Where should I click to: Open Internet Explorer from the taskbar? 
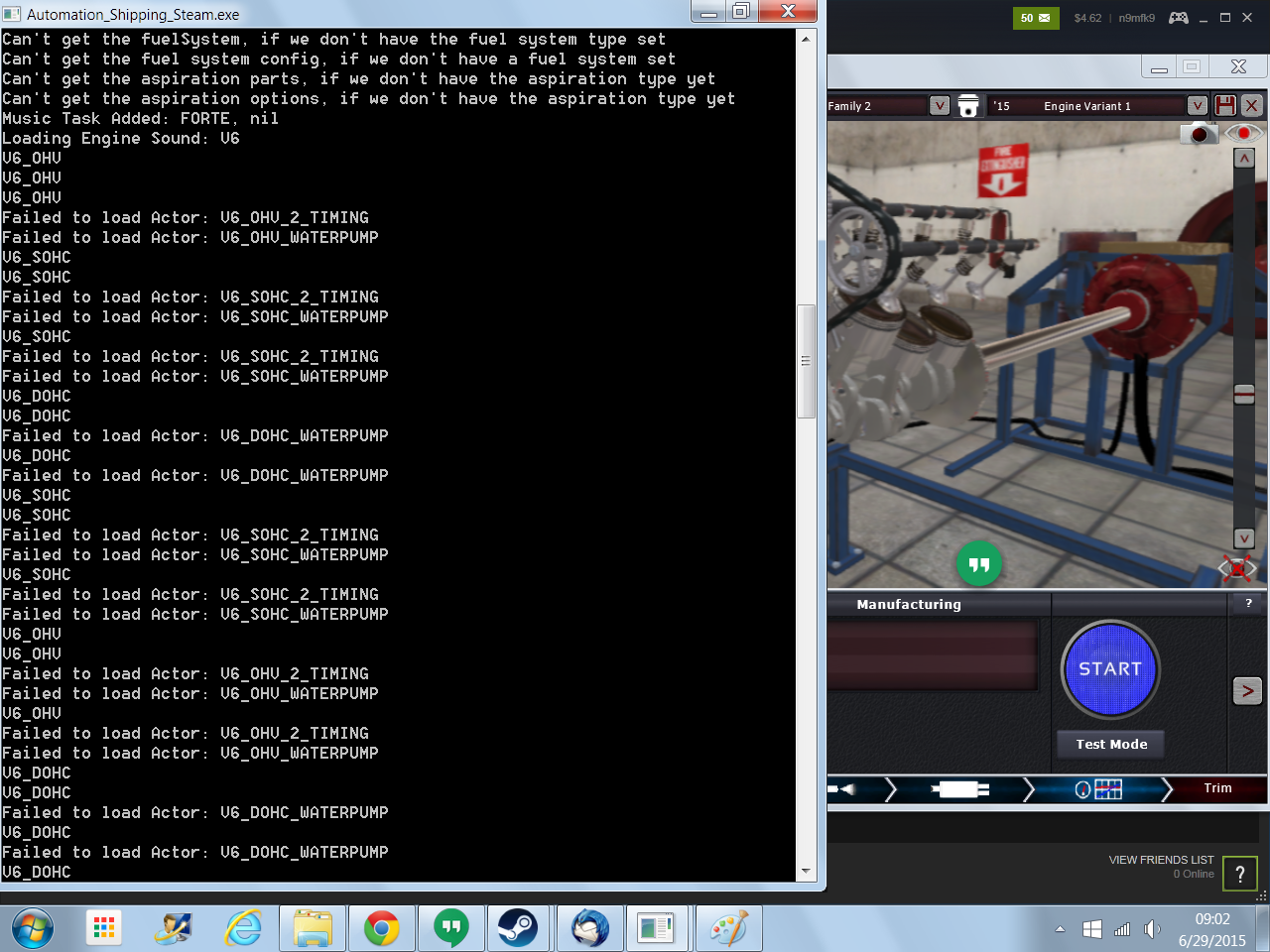(243, 929)
